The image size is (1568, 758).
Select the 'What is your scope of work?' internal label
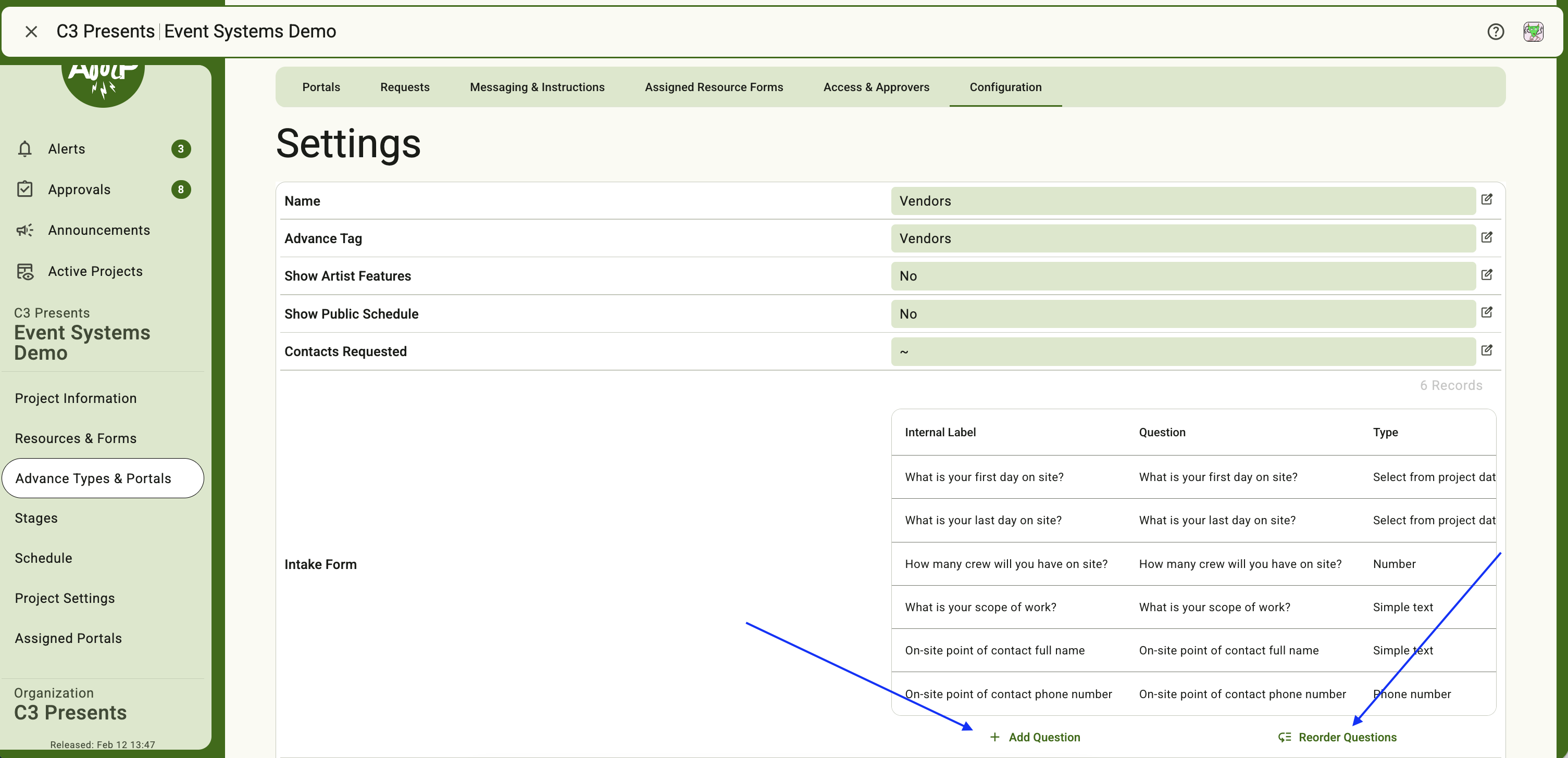click(x=980, y=608)
